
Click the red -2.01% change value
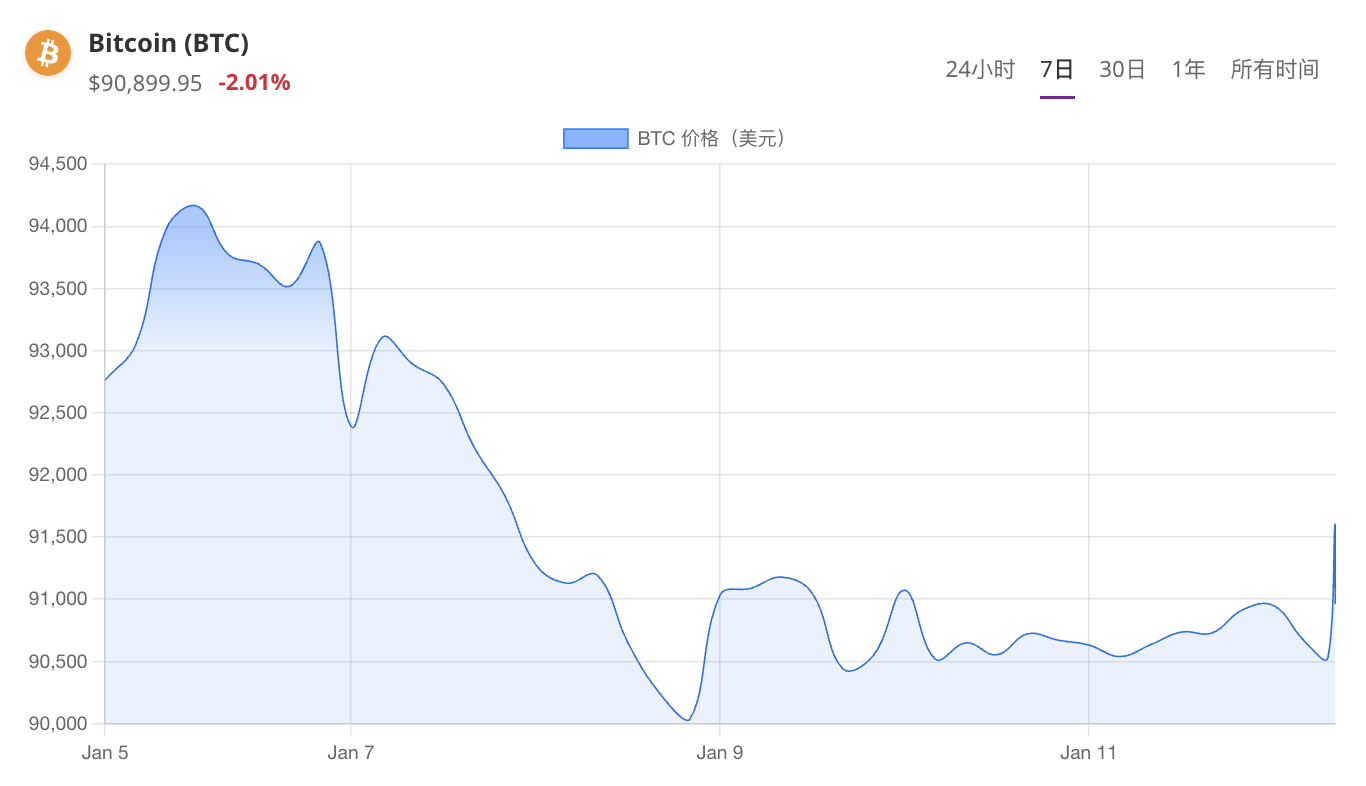coord(254,83)
